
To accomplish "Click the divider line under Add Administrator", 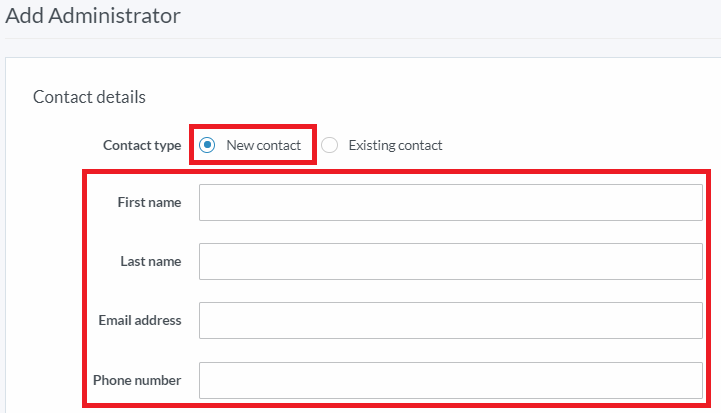I will click(x=363, y=39).
